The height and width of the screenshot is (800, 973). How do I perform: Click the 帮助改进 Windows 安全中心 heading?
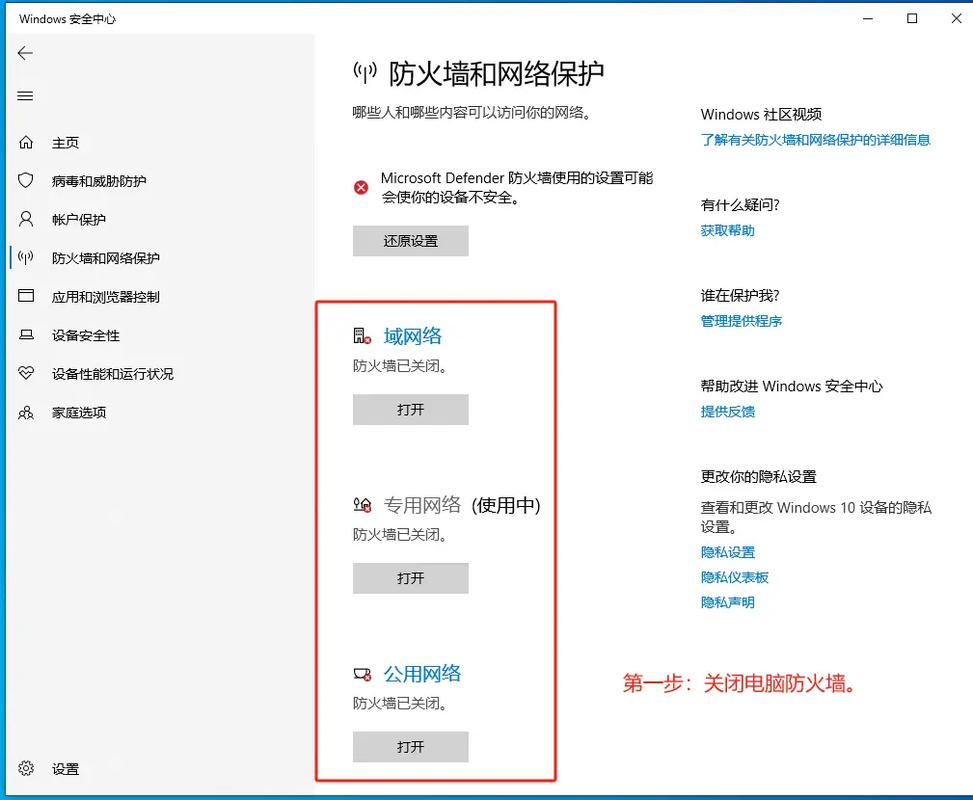click(x=791, y=386)
